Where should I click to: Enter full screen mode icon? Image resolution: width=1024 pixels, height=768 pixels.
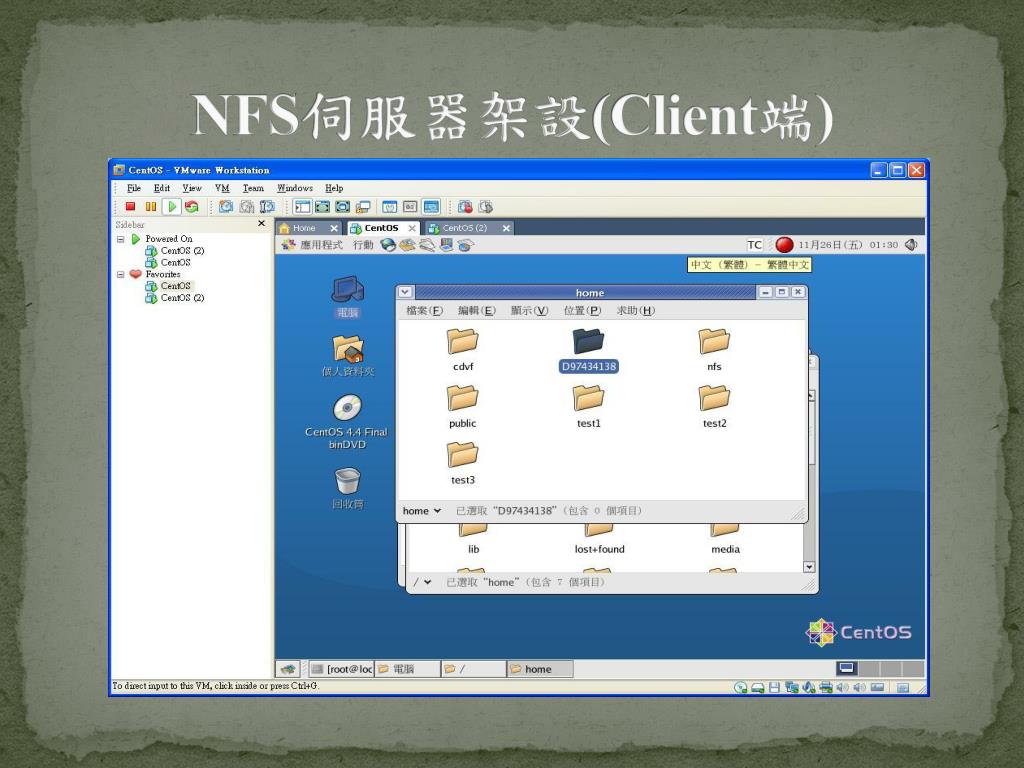(342, 206)
